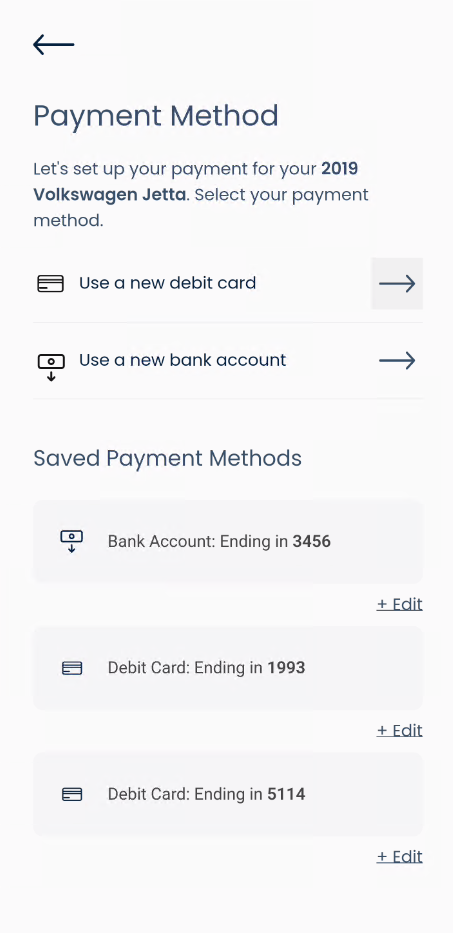Screen dimensions: 453x933
Task: Click card icon for debit card 5114
Action: coord(72,794)
